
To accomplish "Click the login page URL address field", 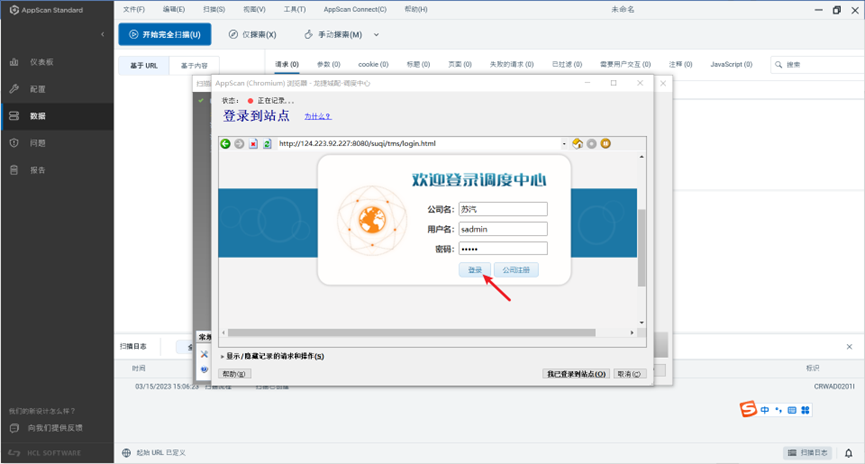I will tap(417, 143).
